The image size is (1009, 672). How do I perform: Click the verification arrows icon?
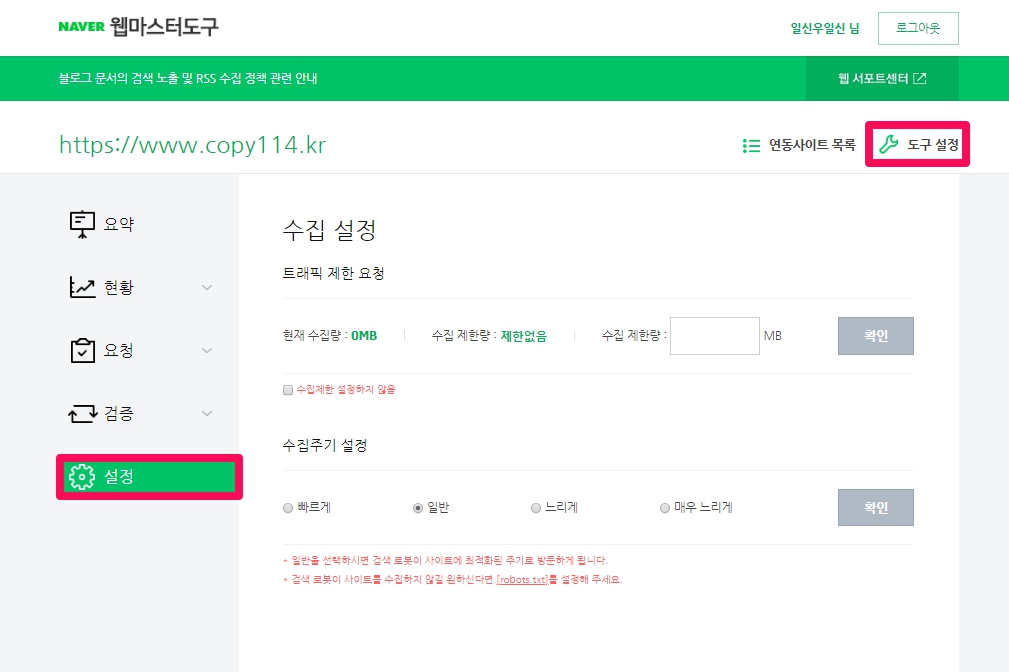point(82,414)
